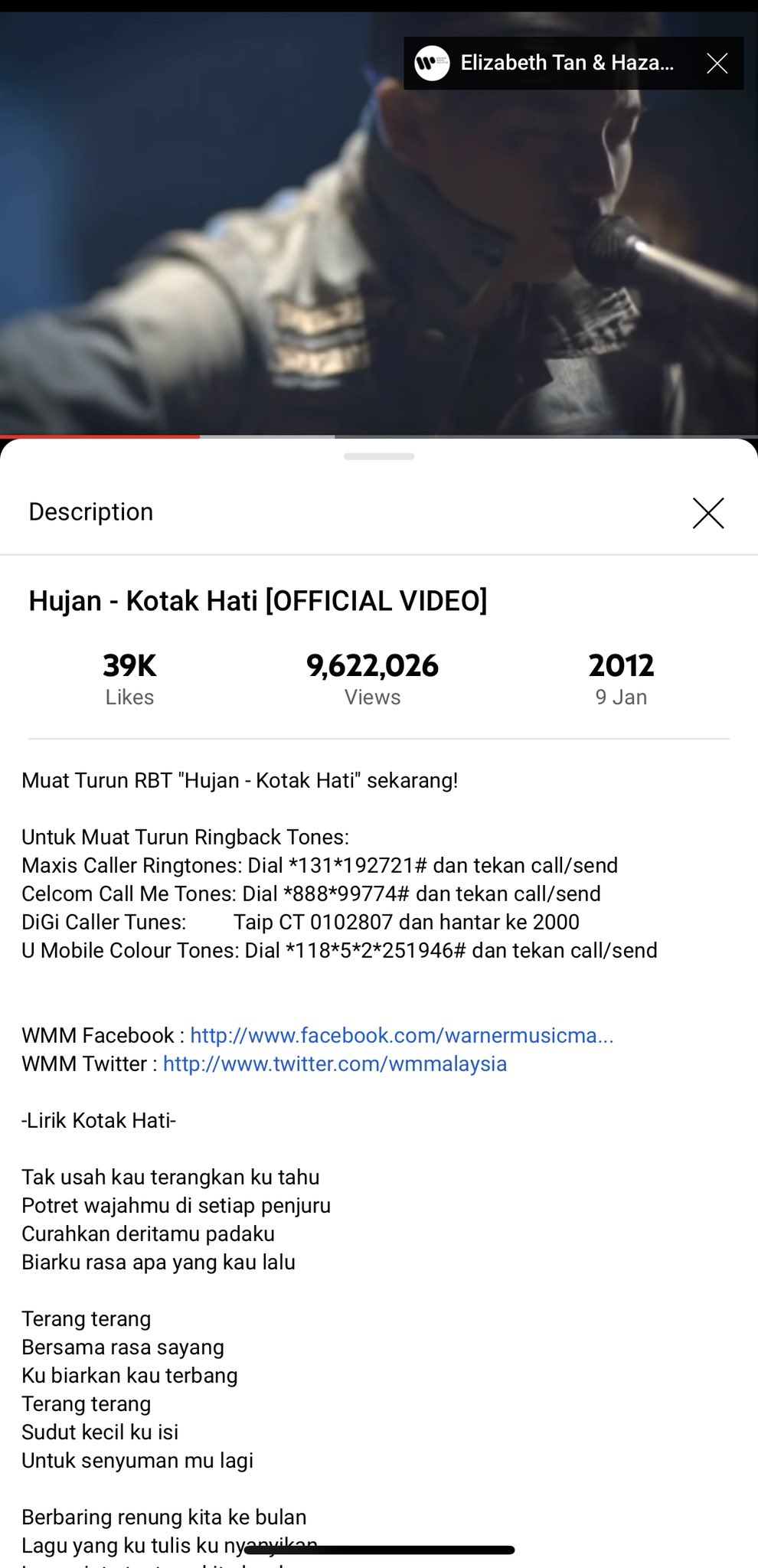Viewport: 758px width, 1568px height.
Task: Tap the Celcom Call Me Tones line
Action: point(312,893)
